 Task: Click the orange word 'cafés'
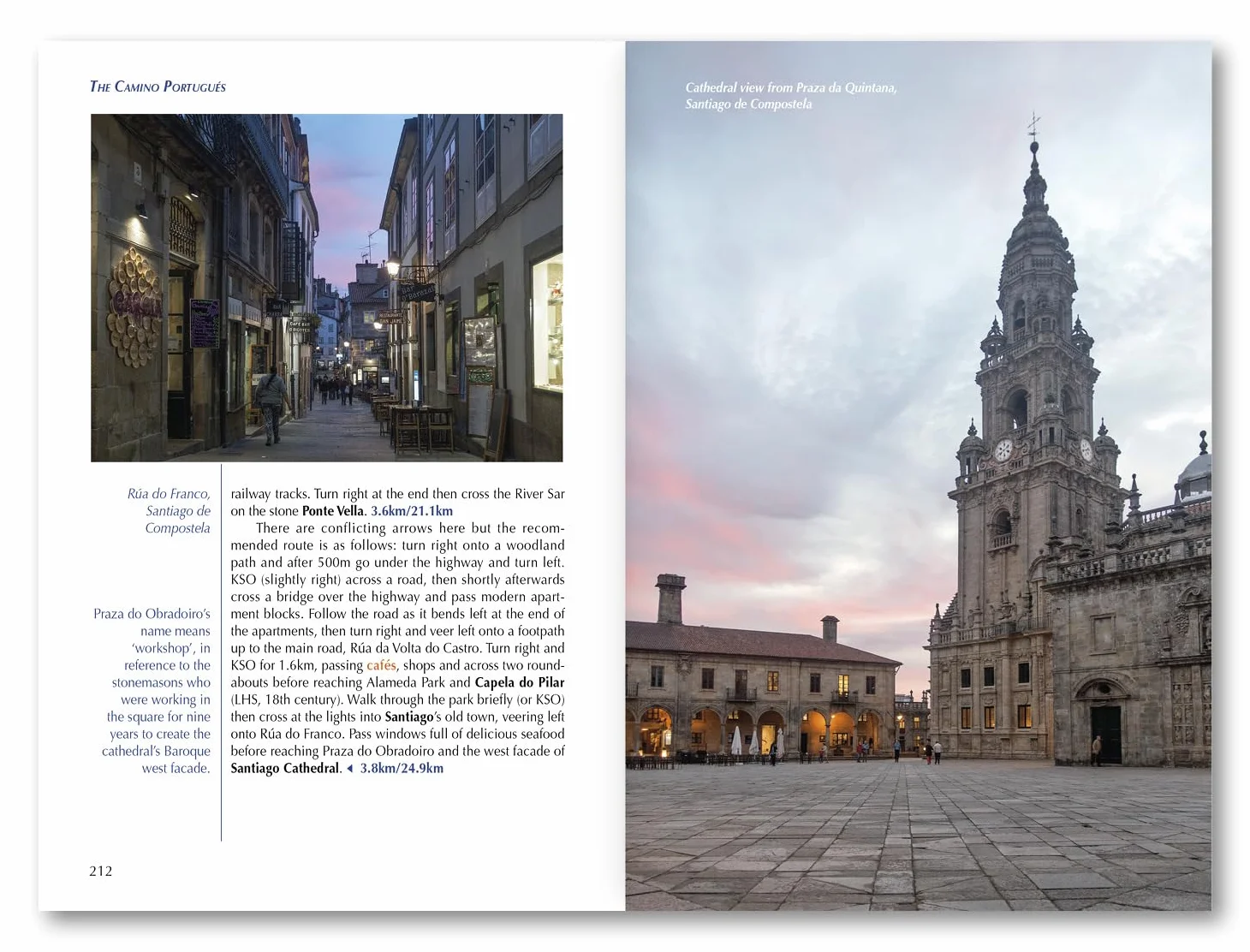pos(382,665)
